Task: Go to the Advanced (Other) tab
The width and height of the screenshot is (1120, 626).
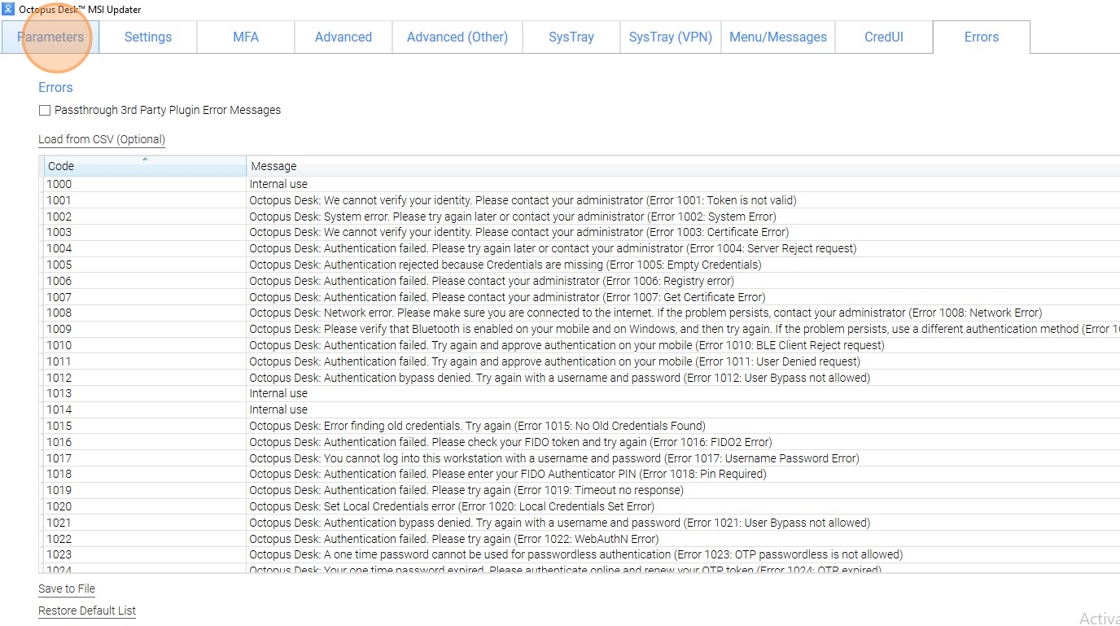Action: (457, 37)
